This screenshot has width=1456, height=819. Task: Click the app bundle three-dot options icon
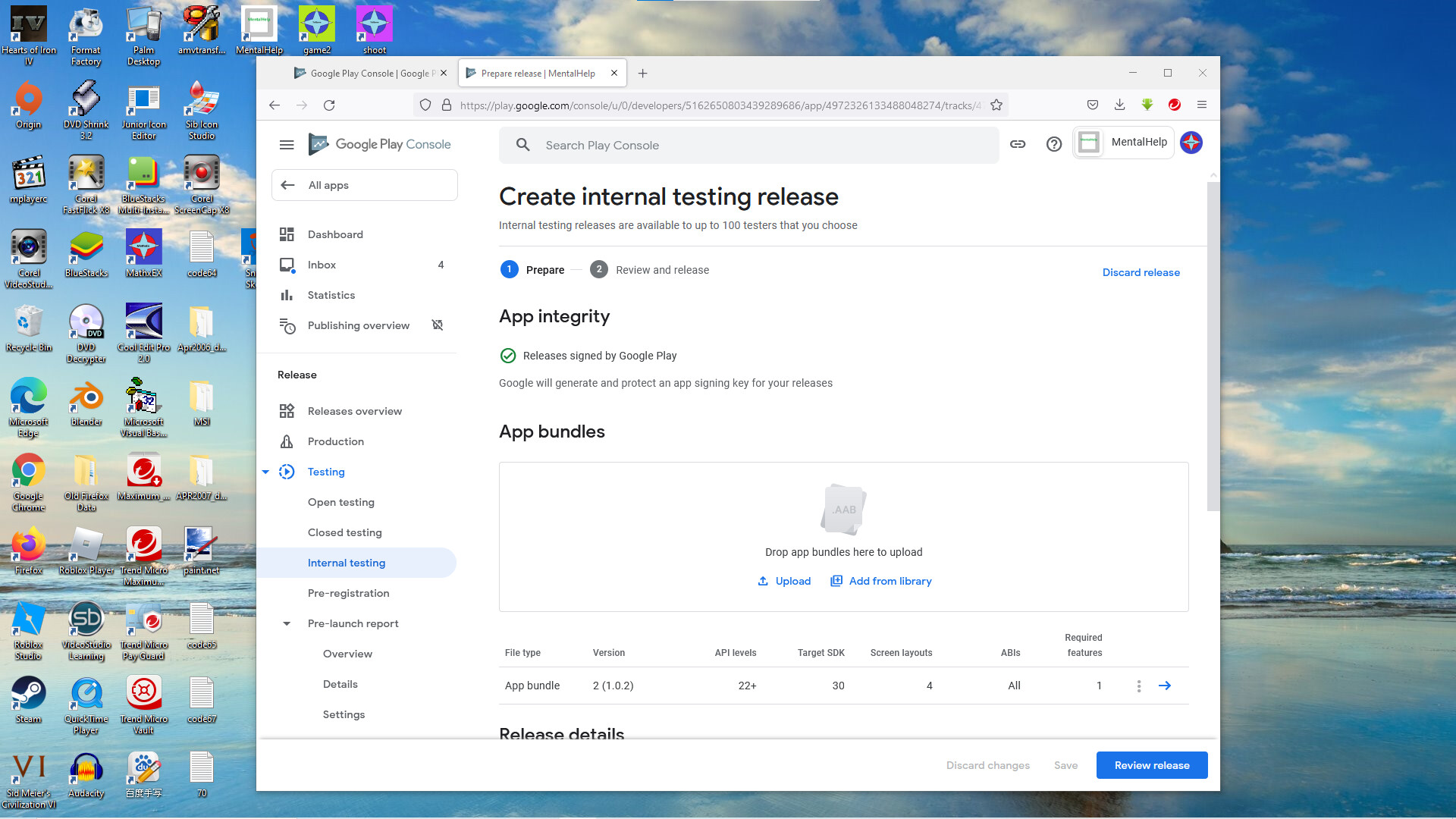coord(1138,686)
